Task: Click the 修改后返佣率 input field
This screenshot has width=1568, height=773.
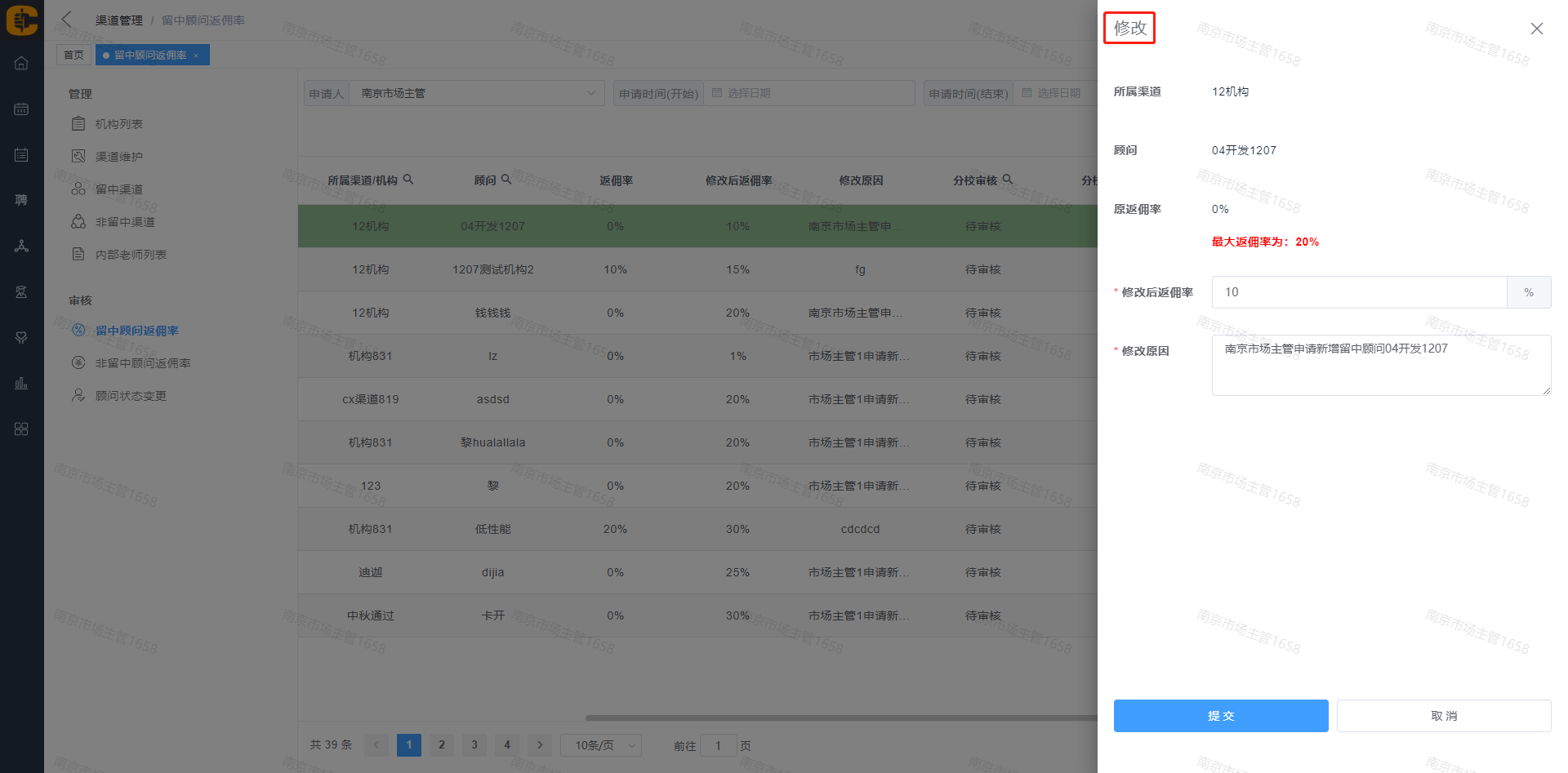Action: point(1359,292)
